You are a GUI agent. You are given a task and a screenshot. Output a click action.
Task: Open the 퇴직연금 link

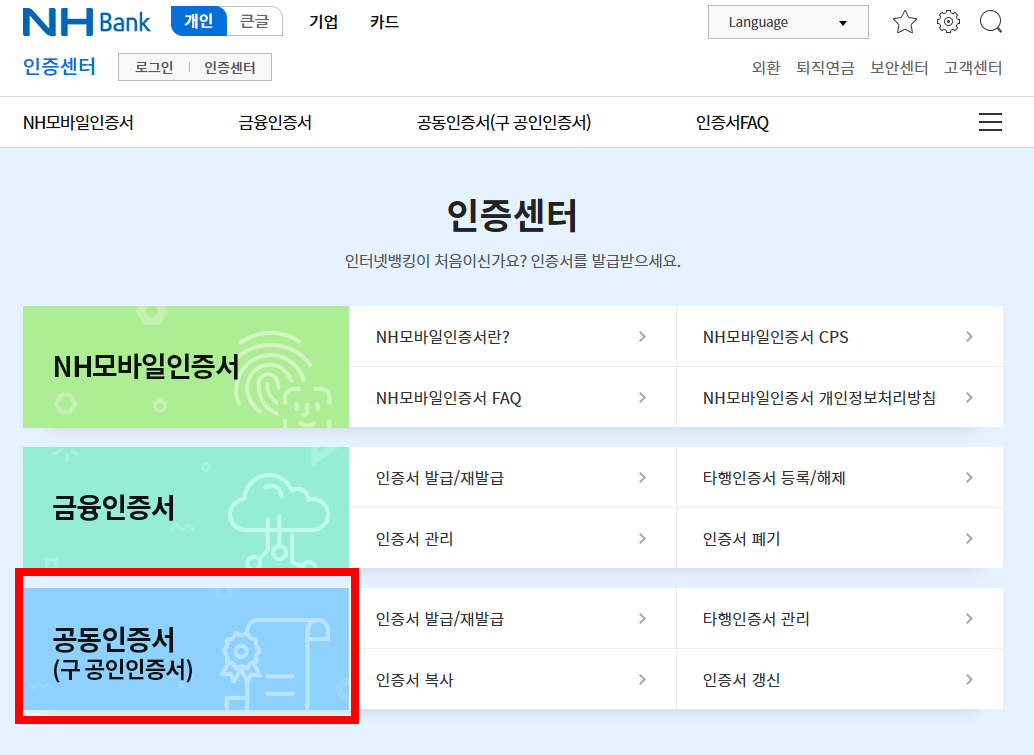click(x=824, y=68)
